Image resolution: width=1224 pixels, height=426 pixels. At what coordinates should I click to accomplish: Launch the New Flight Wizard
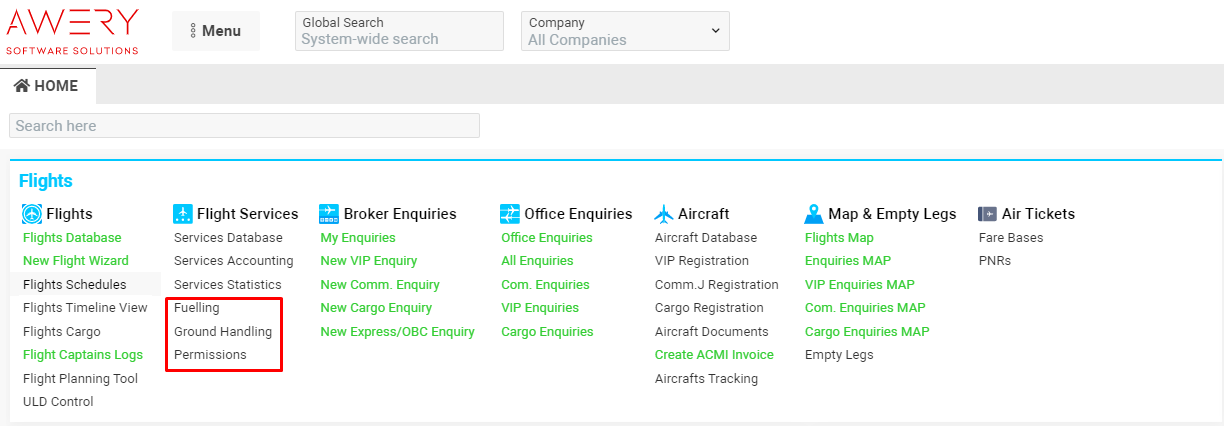tap(76, 261)
